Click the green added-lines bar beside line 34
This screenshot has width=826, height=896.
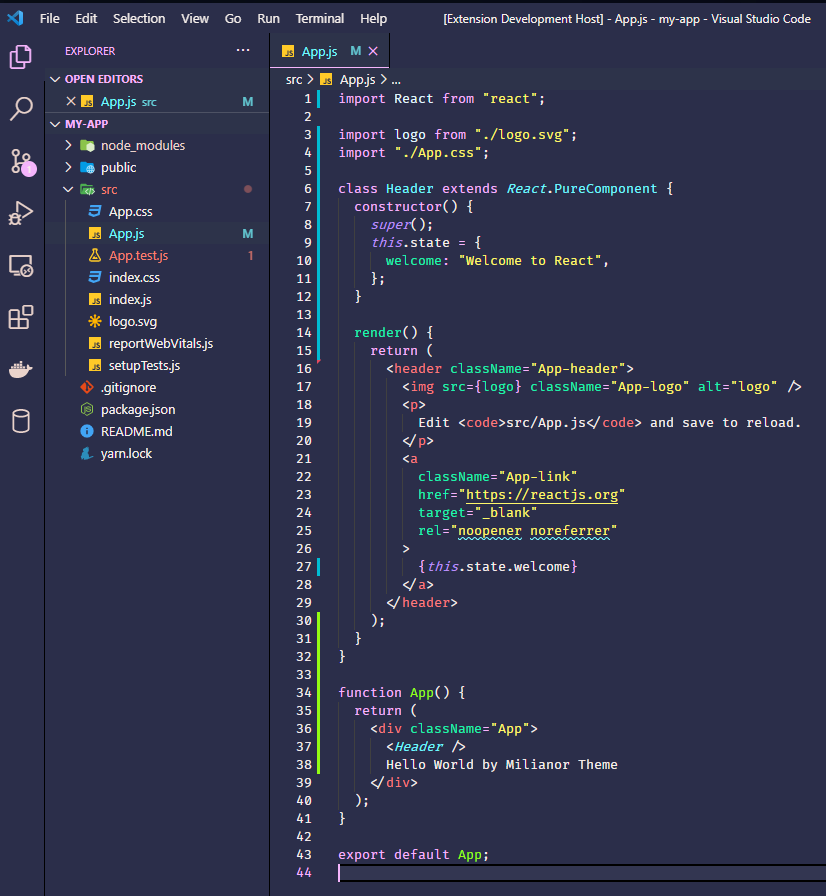318,693
